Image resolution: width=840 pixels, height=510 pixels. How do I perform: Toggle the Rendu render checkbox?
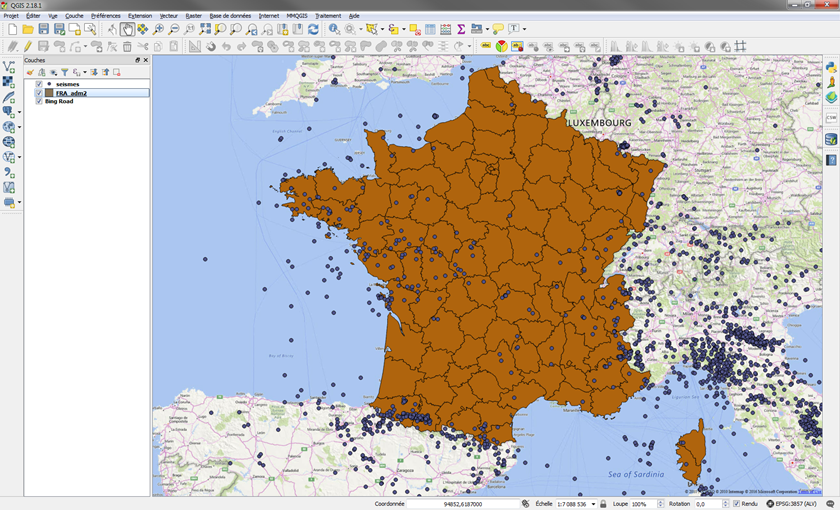click(x=737, y=504)
